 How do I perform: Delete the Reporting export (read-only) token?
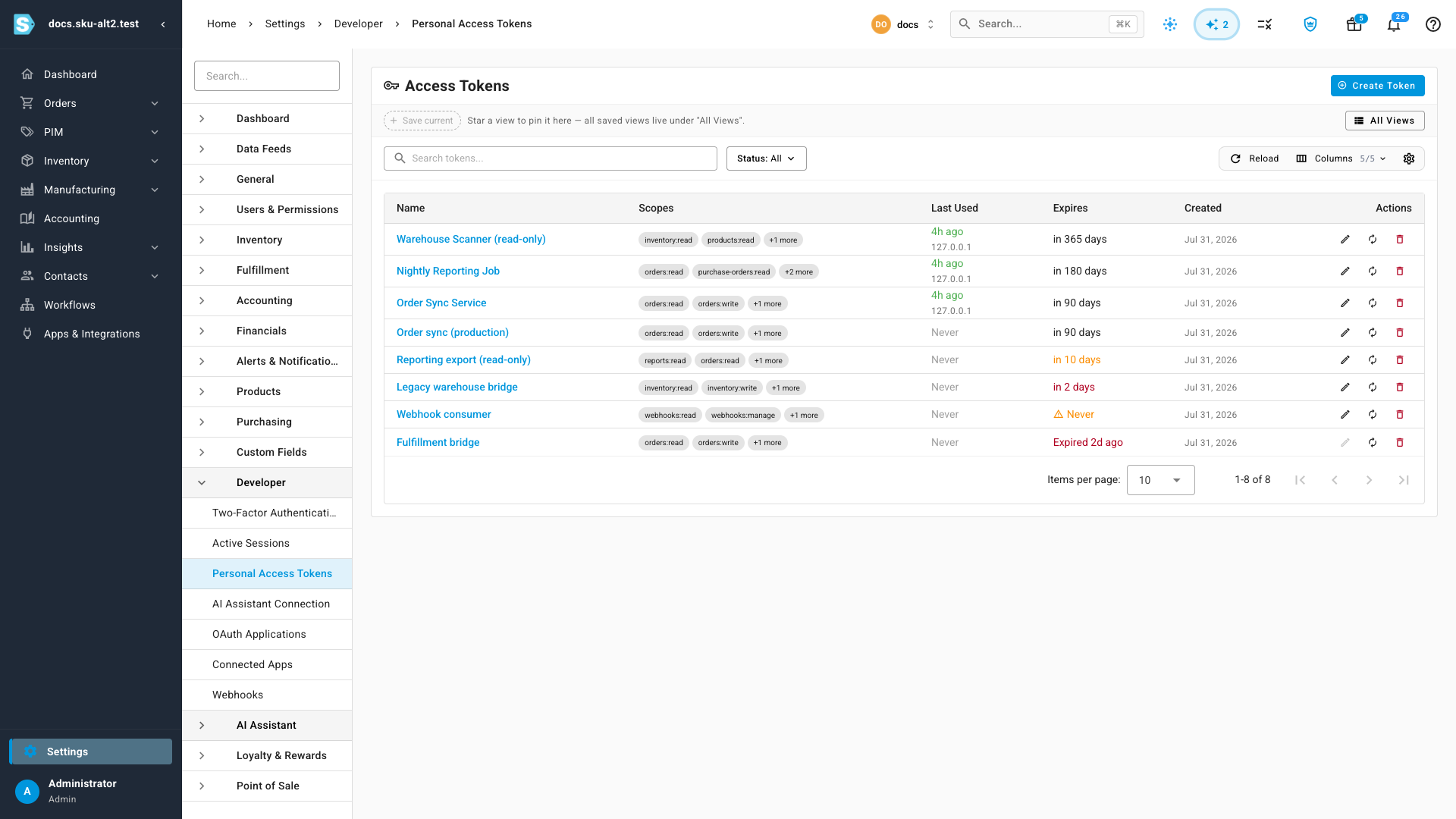tap(1400, 360)
